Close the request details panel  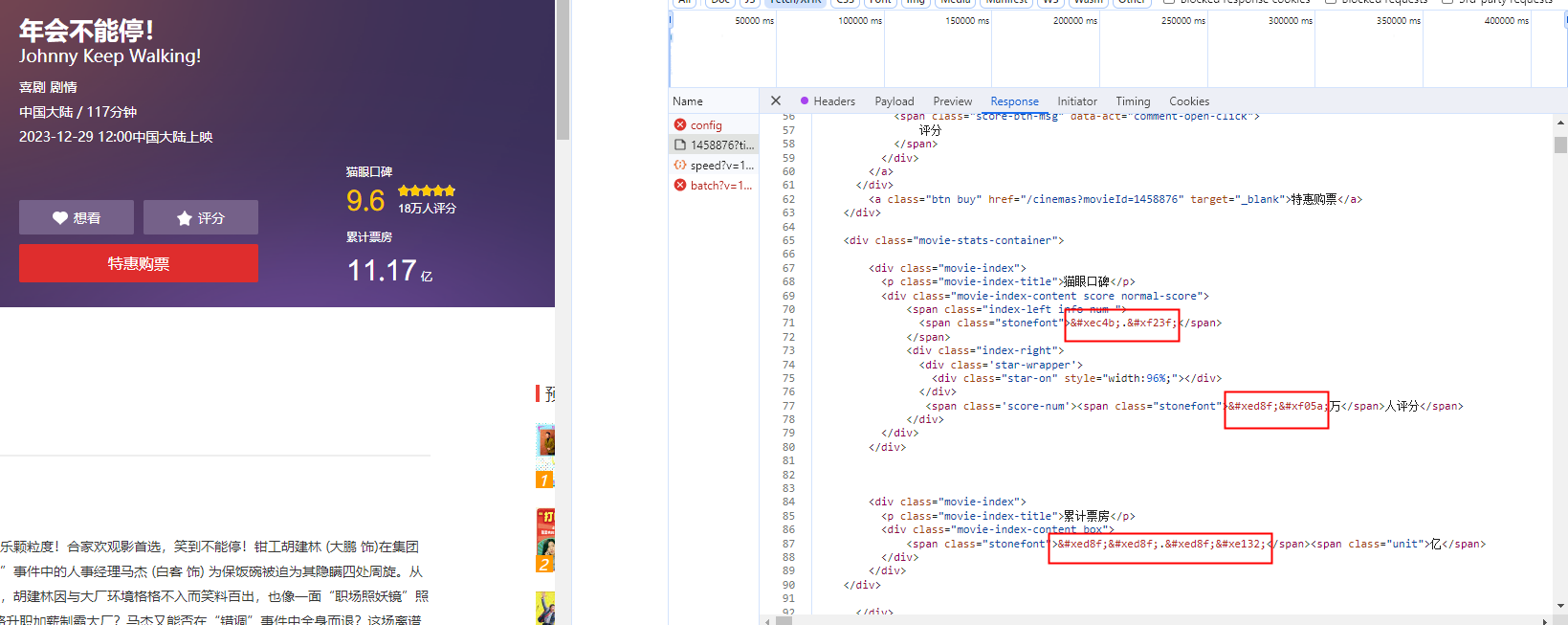(x=776, y=100)
